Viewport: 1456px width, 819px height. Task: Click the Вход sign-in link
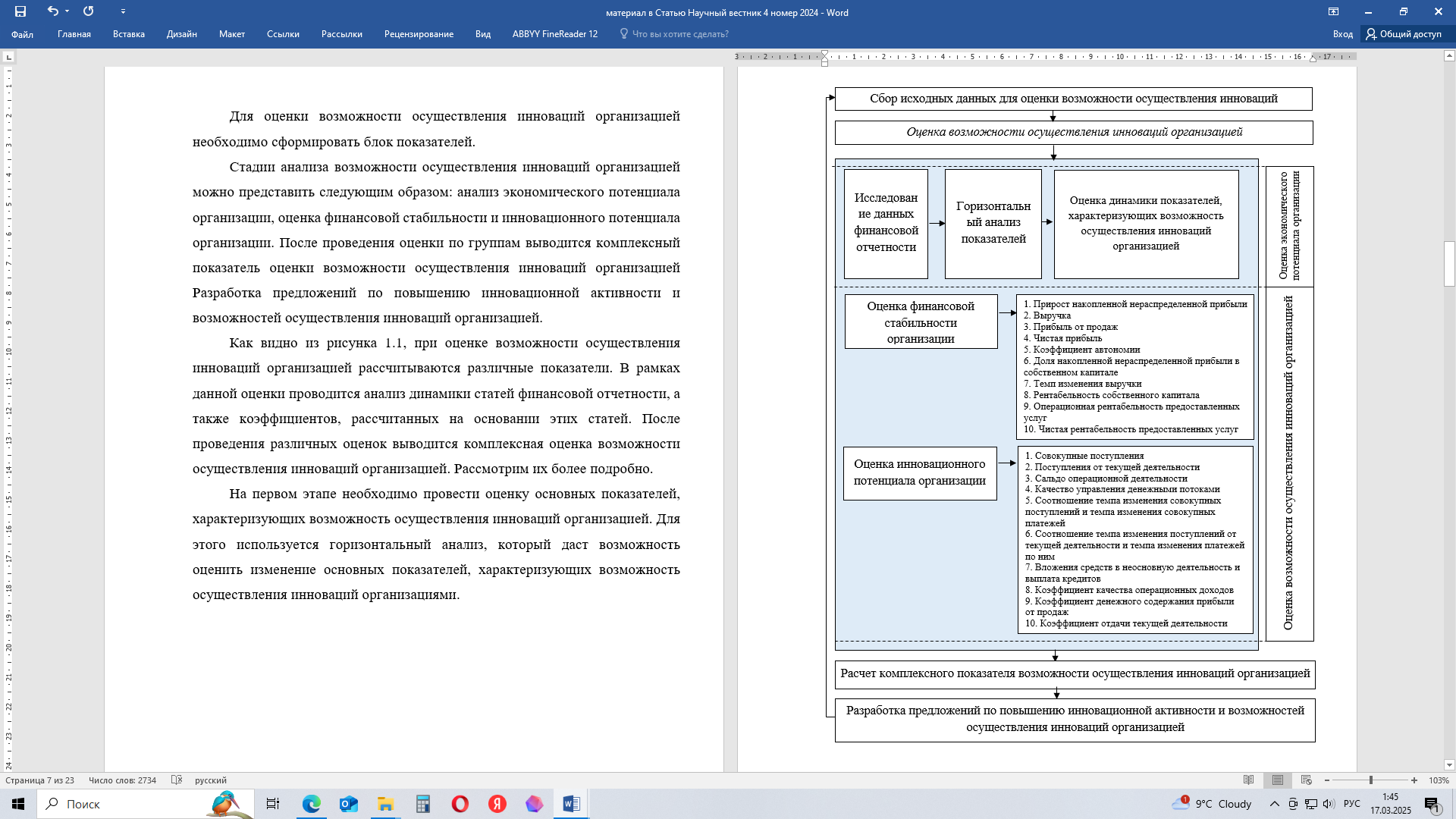[1343, 34]
